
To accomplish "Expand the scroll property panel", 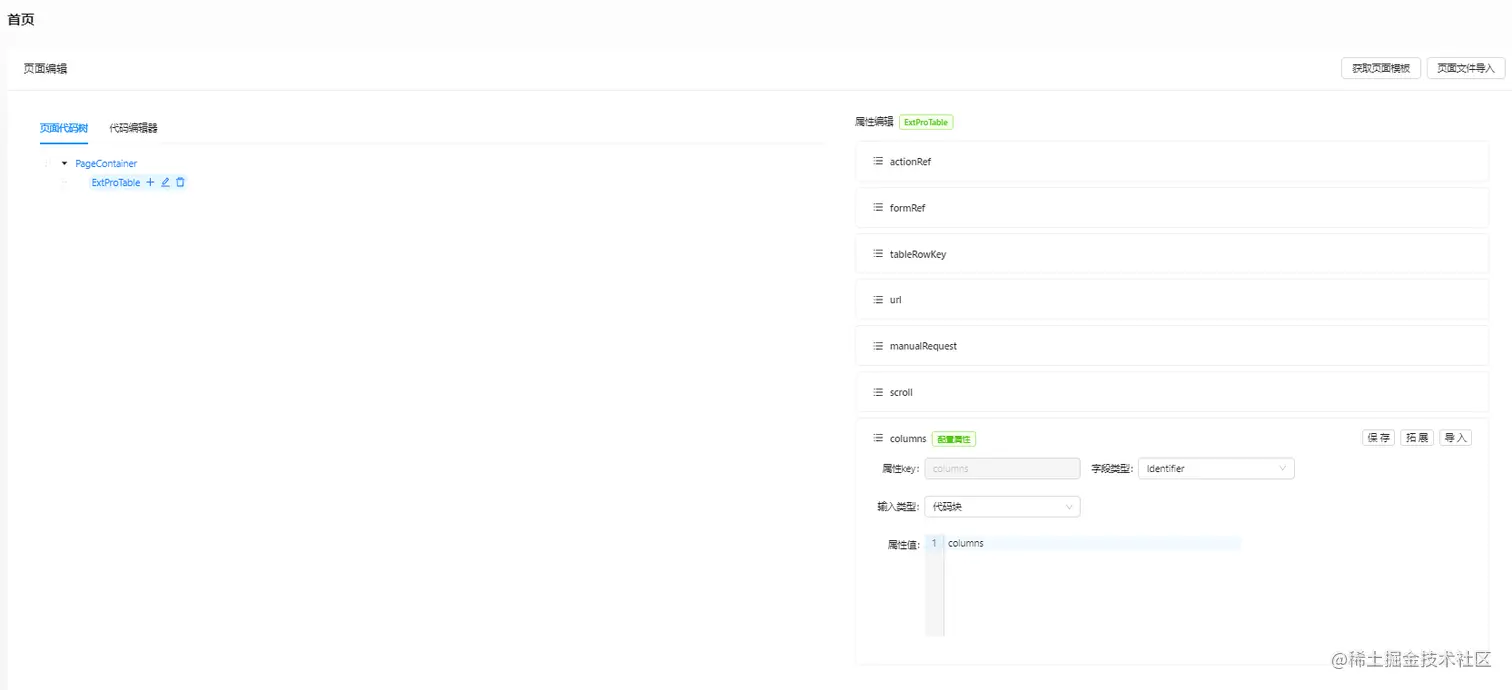I will pos(1172,392).
